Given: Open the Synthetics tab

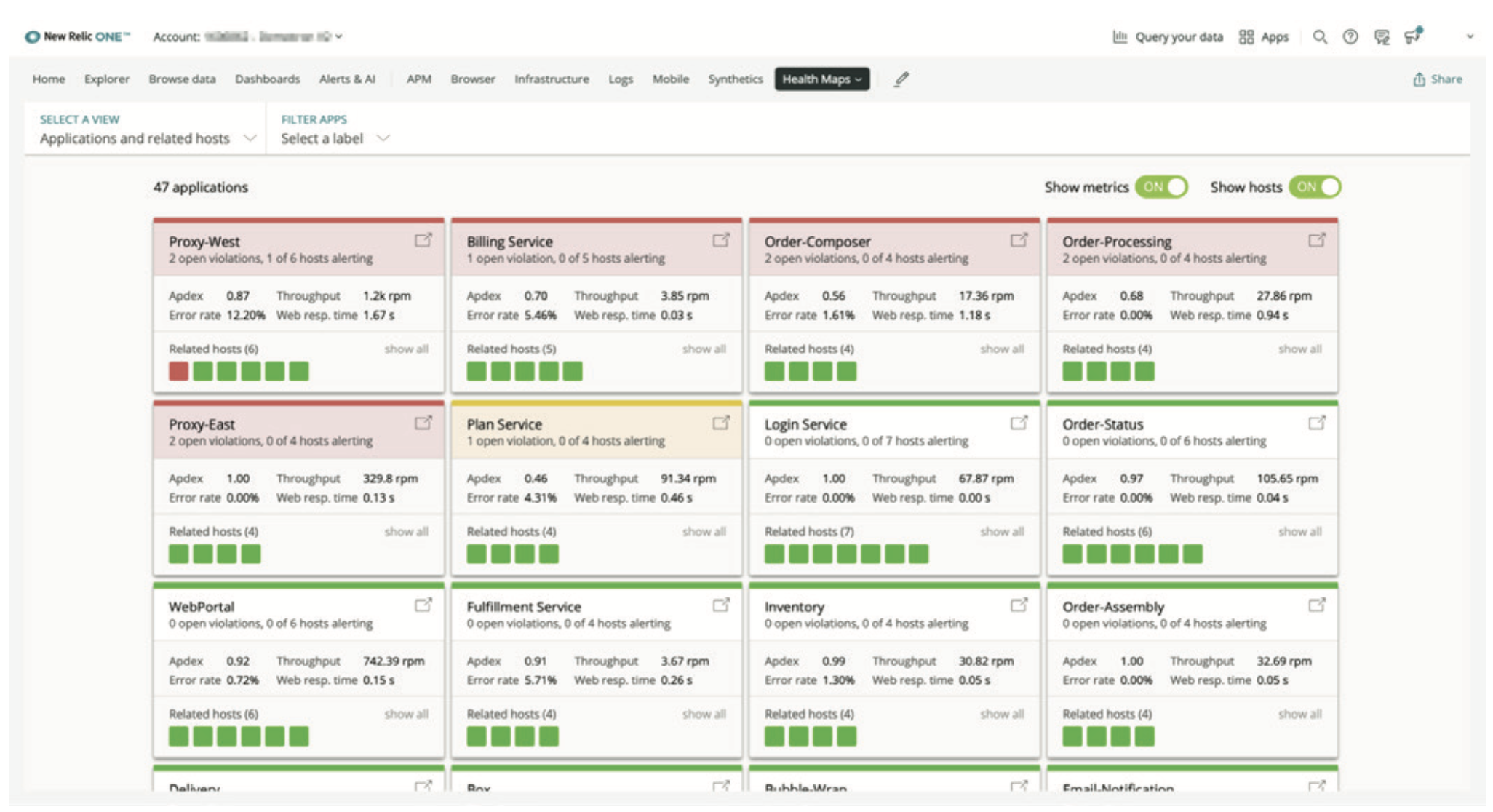Looking at the screenshot, I should (736, 79).
